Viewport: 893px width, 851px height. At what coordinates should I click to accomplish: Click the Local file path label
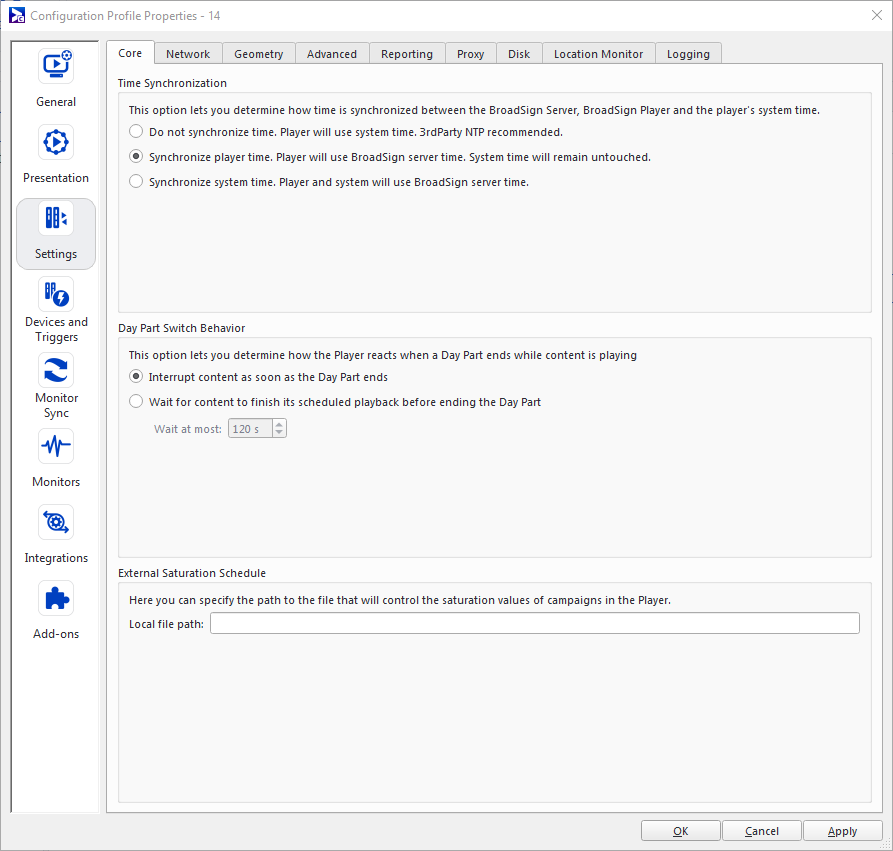[x=166, y=624]
